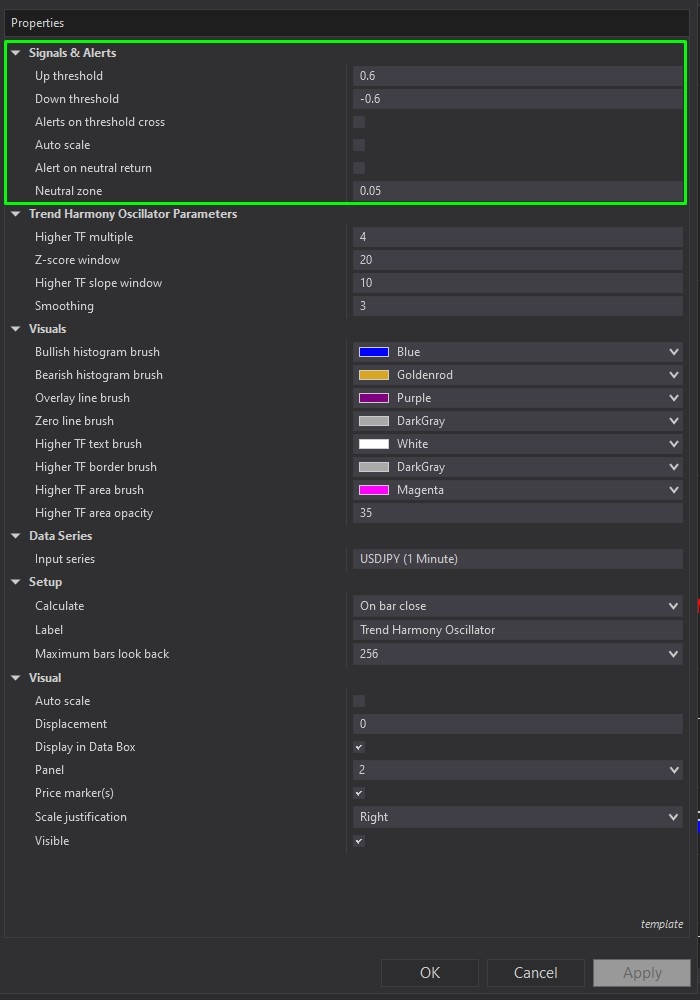
Task: Click the OK button
Action: (x=429, y=972)
